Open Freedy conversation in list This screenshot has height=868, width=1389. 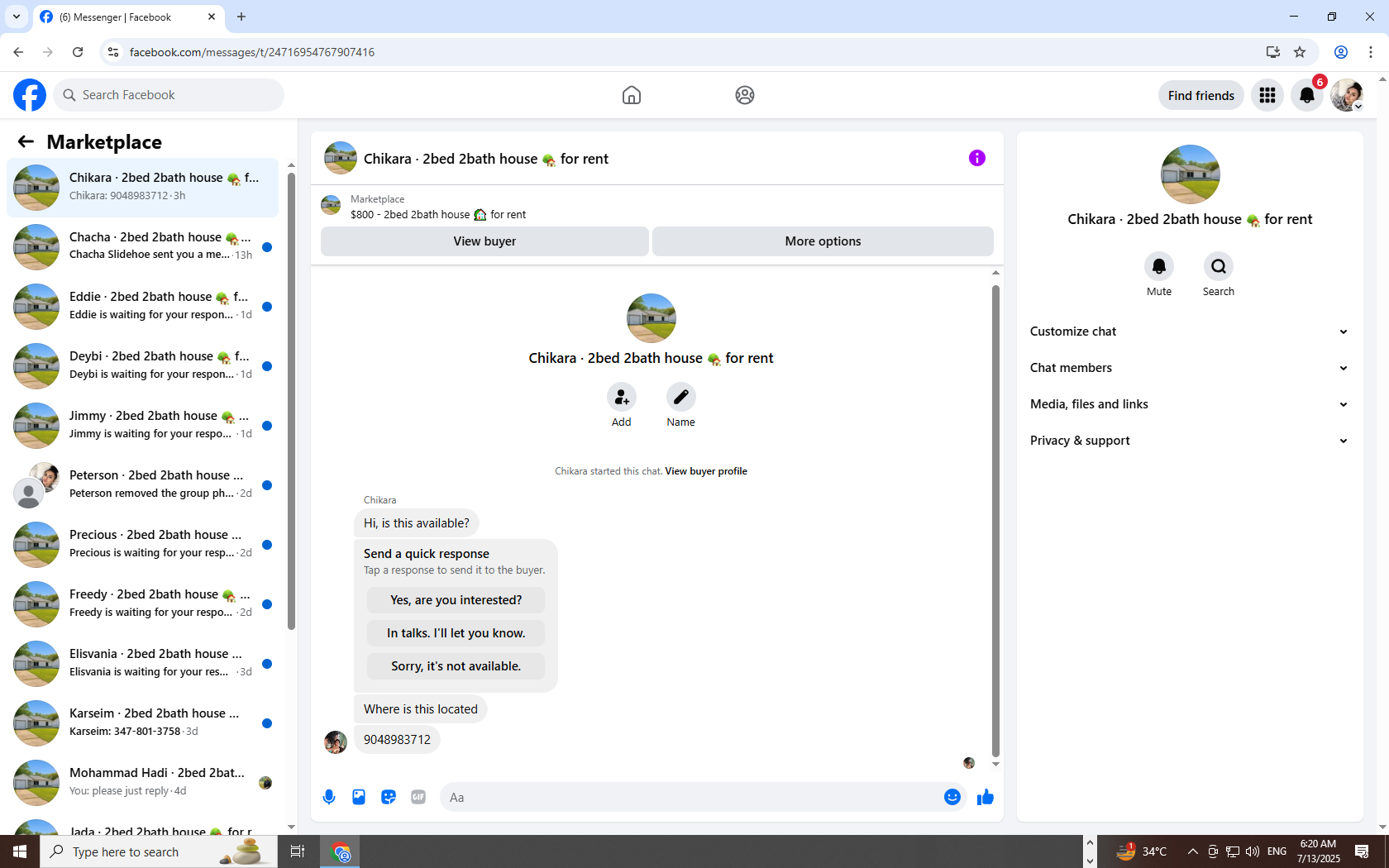pyautogui.click(x=143, y=604)
